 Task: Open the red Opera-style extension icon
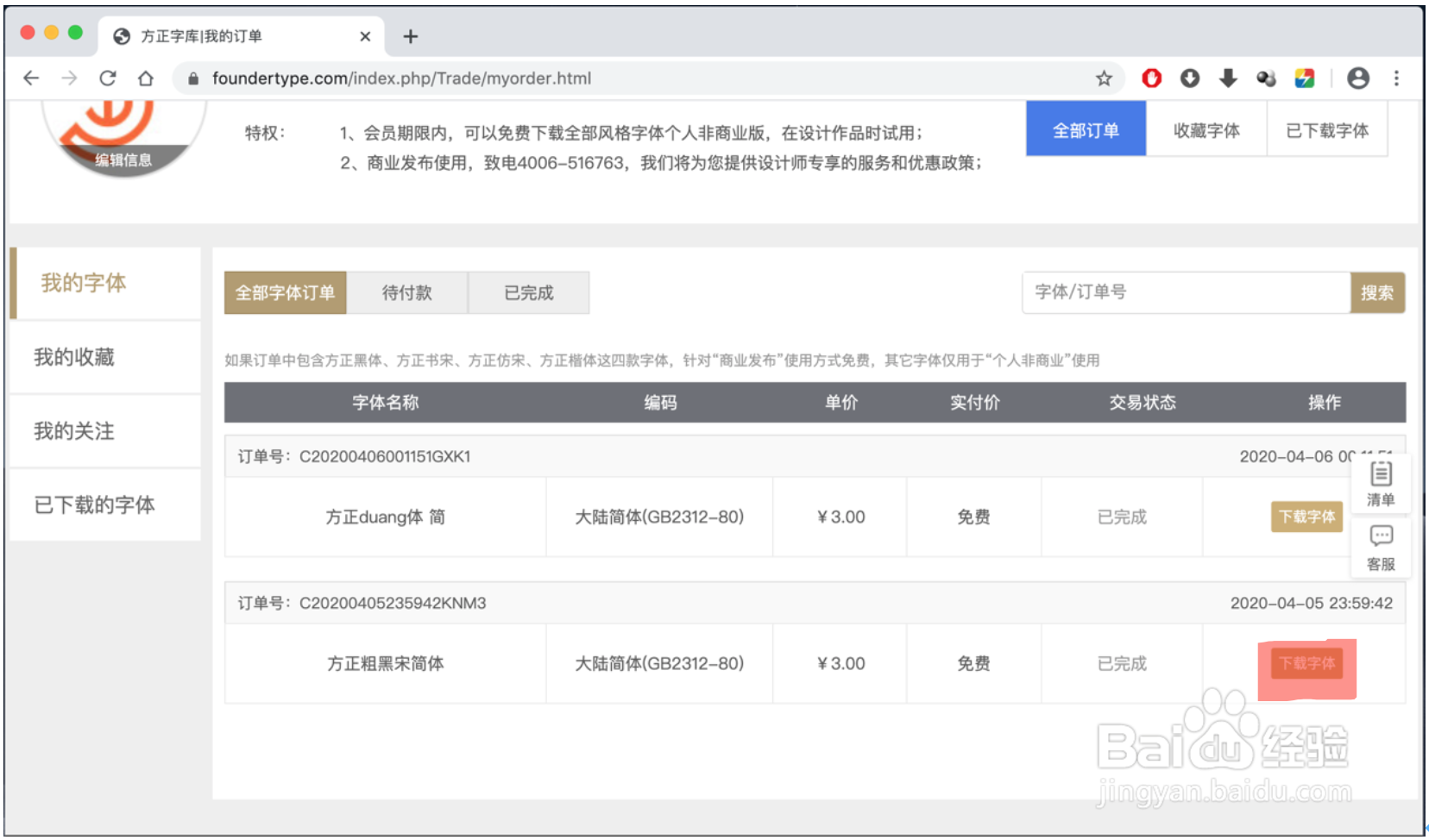[x=1151, y=78]
